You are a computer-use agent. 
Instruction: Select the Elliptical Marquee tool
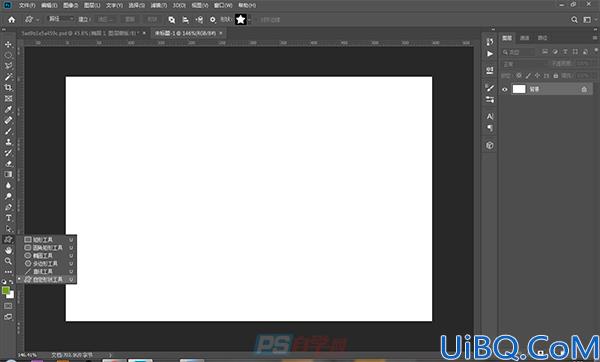(x=8, y=55)
